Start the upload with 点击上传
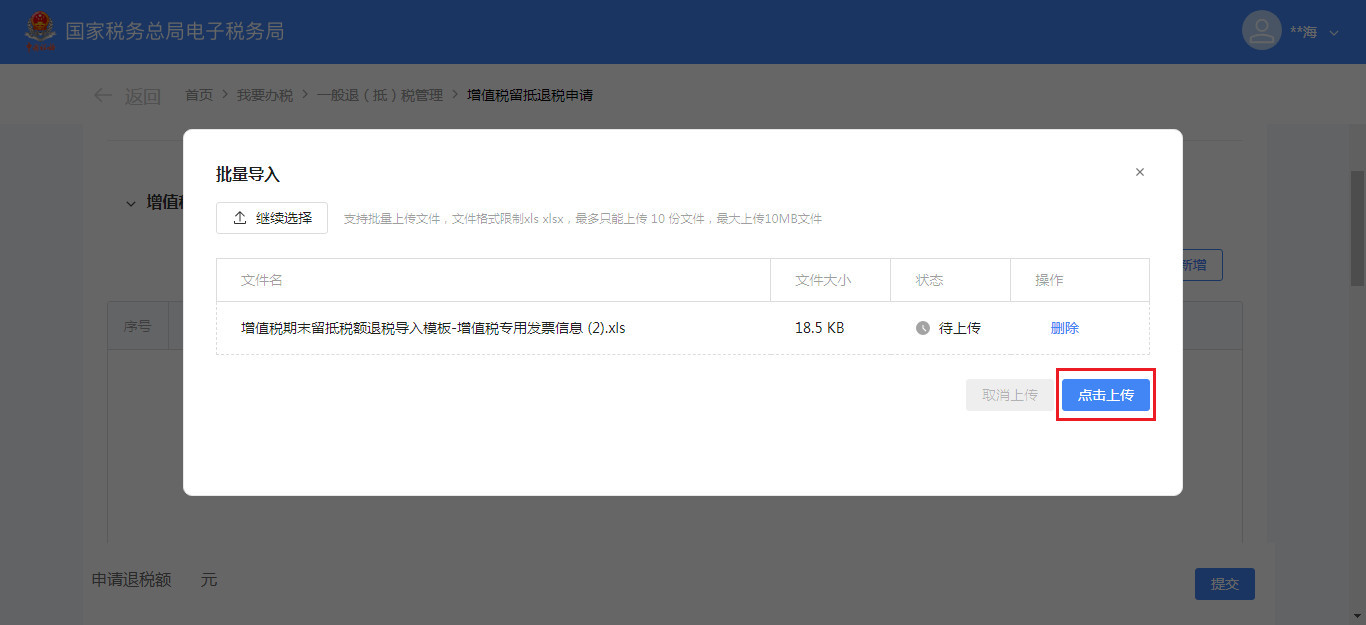Viewport: 1366px width, 625px height. (1105, 395)
